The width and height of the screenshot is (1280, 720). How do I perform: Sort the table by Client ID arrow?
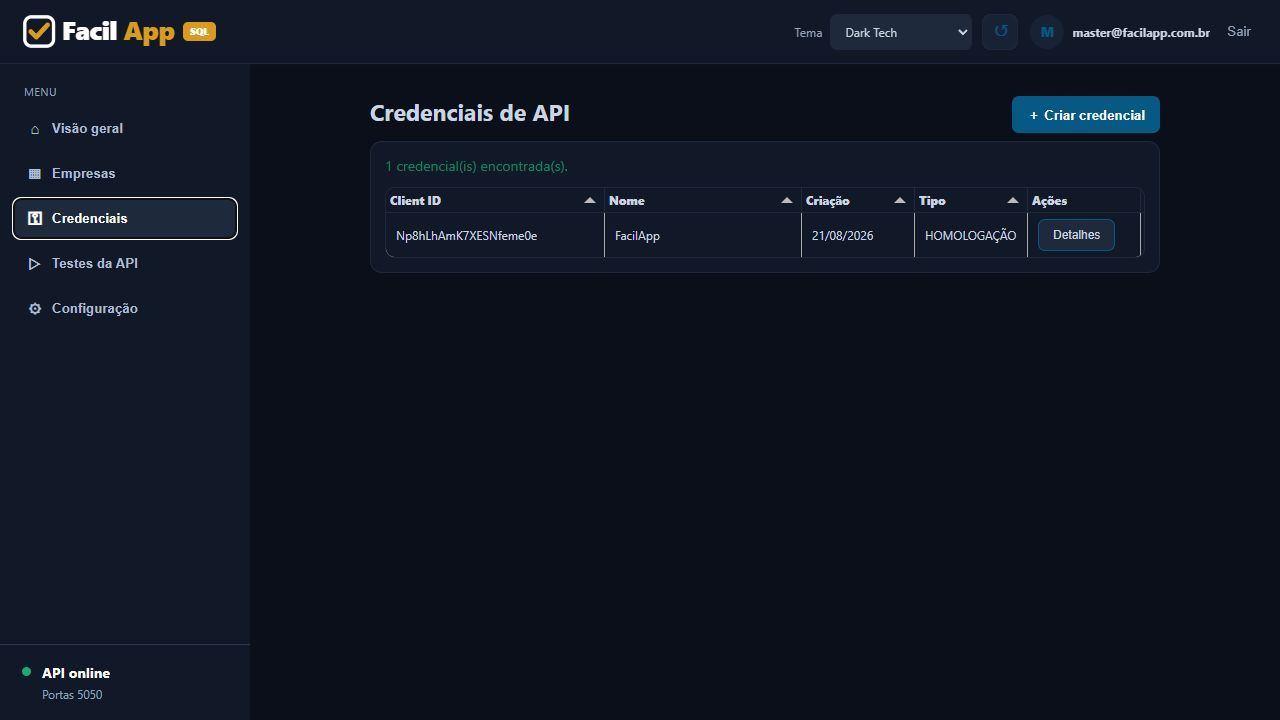click(590, 201)
